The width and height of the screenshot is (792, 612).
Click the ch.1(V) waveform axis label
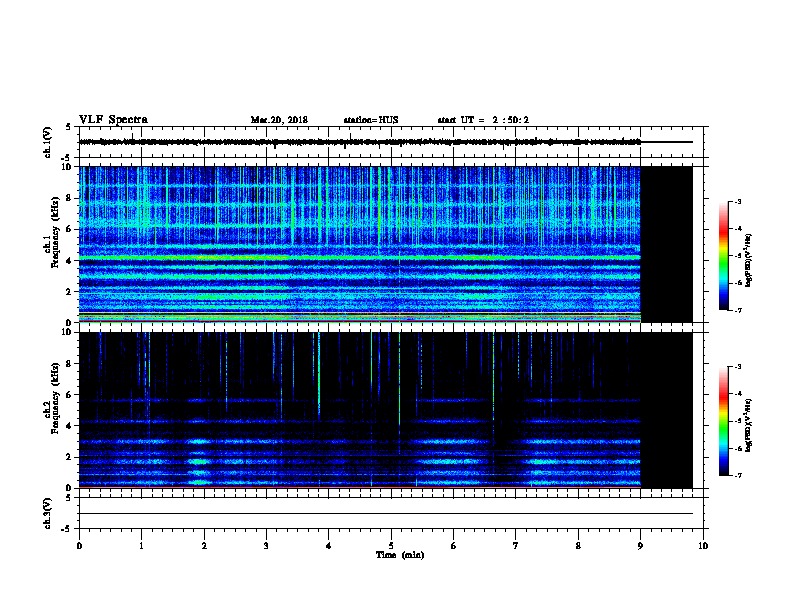click(x=47, y=142)
